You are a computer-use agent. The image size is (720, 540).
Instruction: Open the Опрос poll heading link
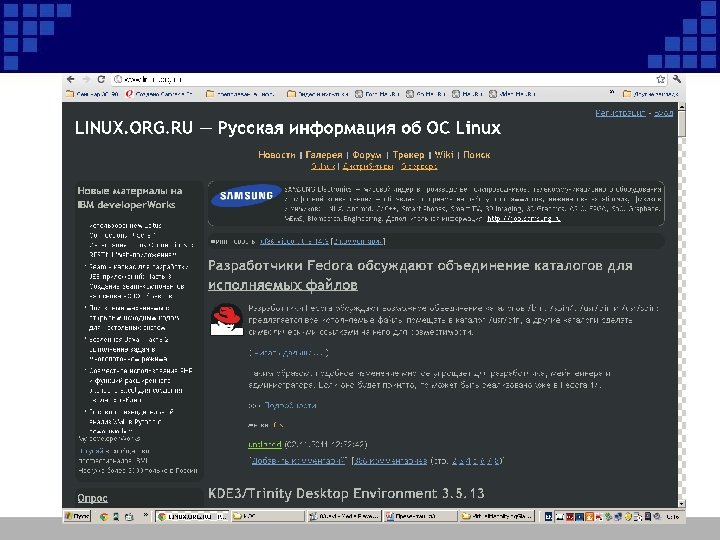tap(92, 498)
